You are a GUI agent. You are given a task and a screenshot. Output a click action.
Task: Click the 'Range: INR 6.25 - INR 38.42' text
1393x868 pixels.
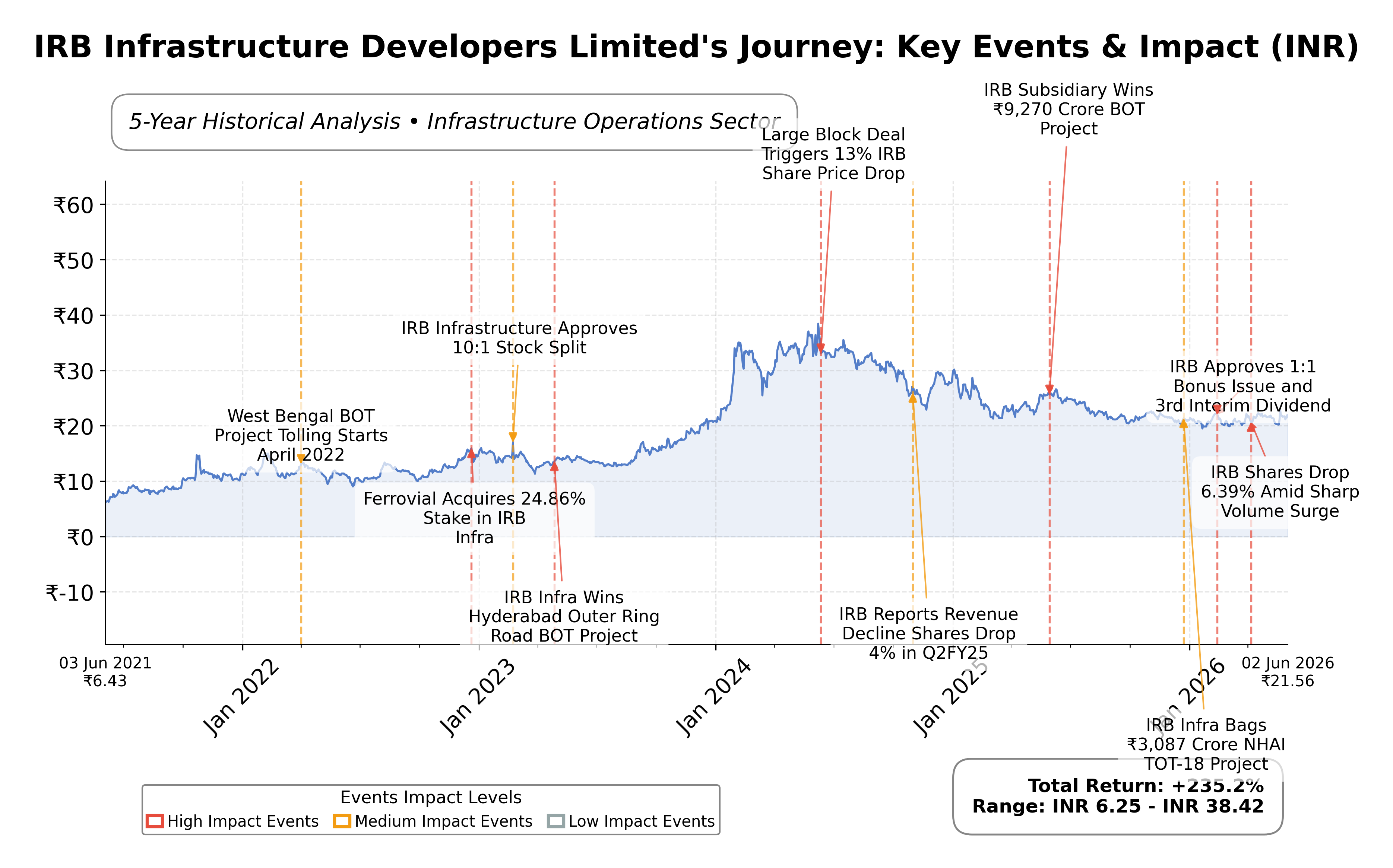pyautogui.click(x=1118, y=807)
